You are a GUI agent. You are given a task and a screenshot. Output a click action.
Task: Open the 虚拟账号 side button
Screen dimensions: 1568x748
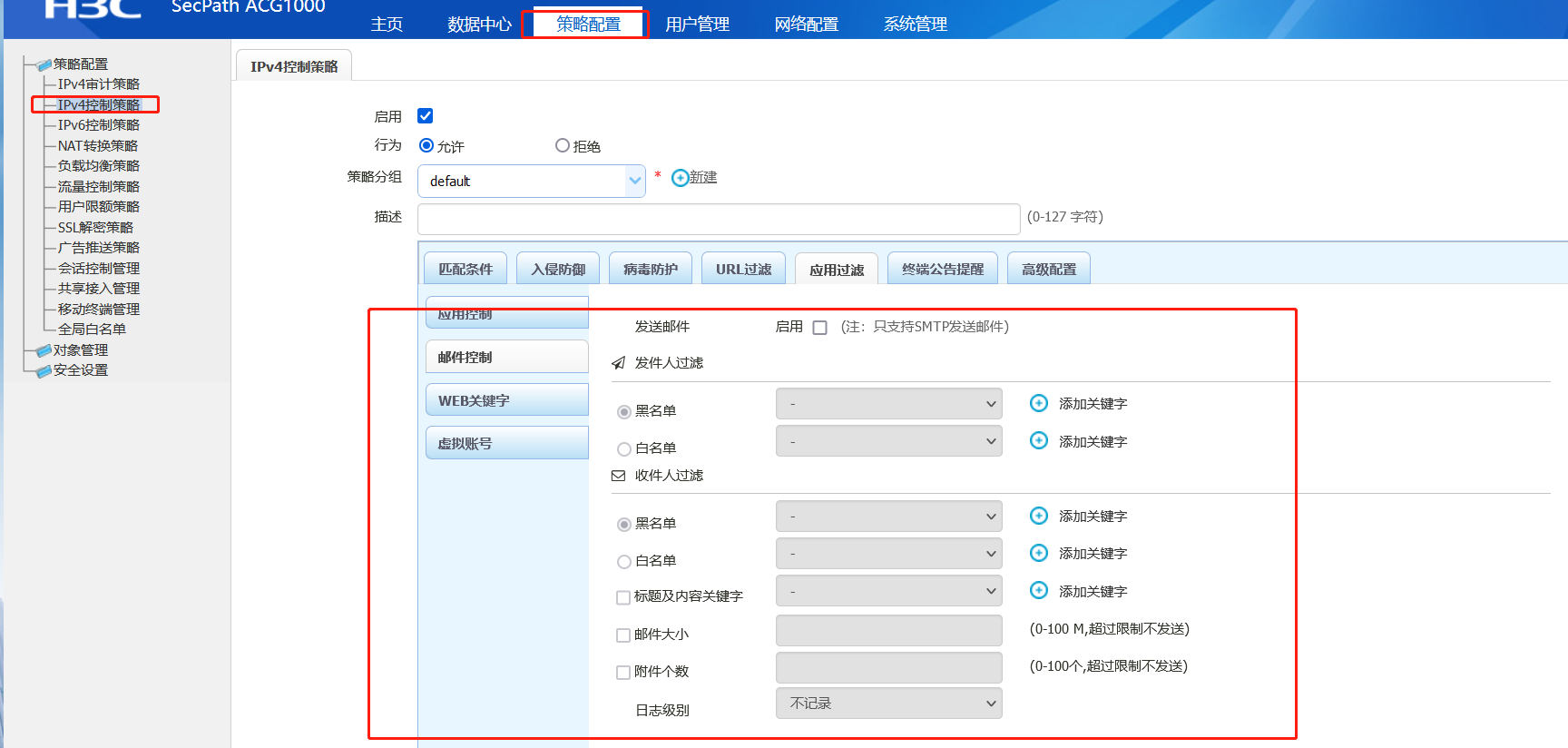pyautogui.click(x=506, y=443)
